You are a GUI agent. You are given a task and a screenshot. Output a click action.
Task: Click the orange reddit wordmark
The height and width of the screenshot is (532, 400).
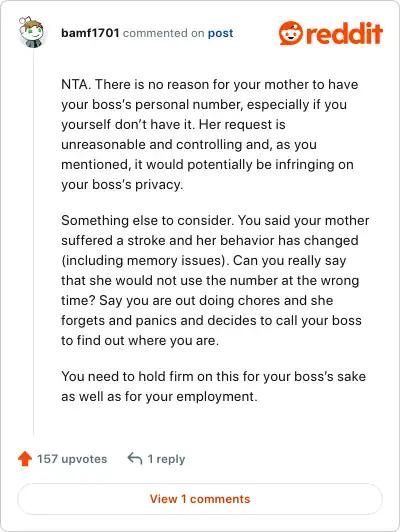[344, 33]
